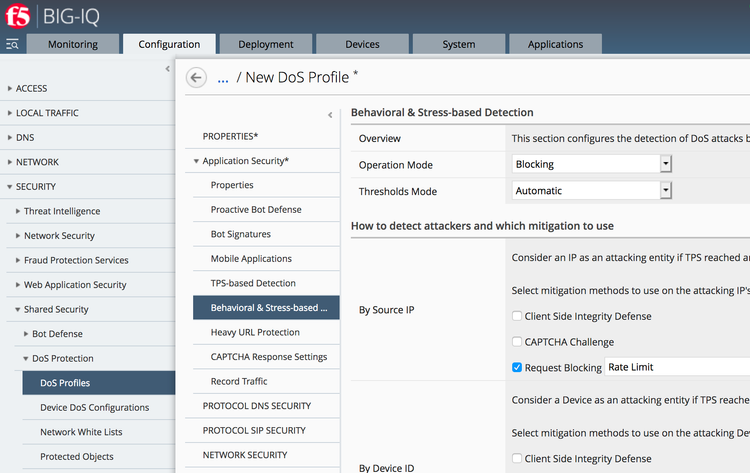Click the breadcrumb ellipsis link

(223, 78)
